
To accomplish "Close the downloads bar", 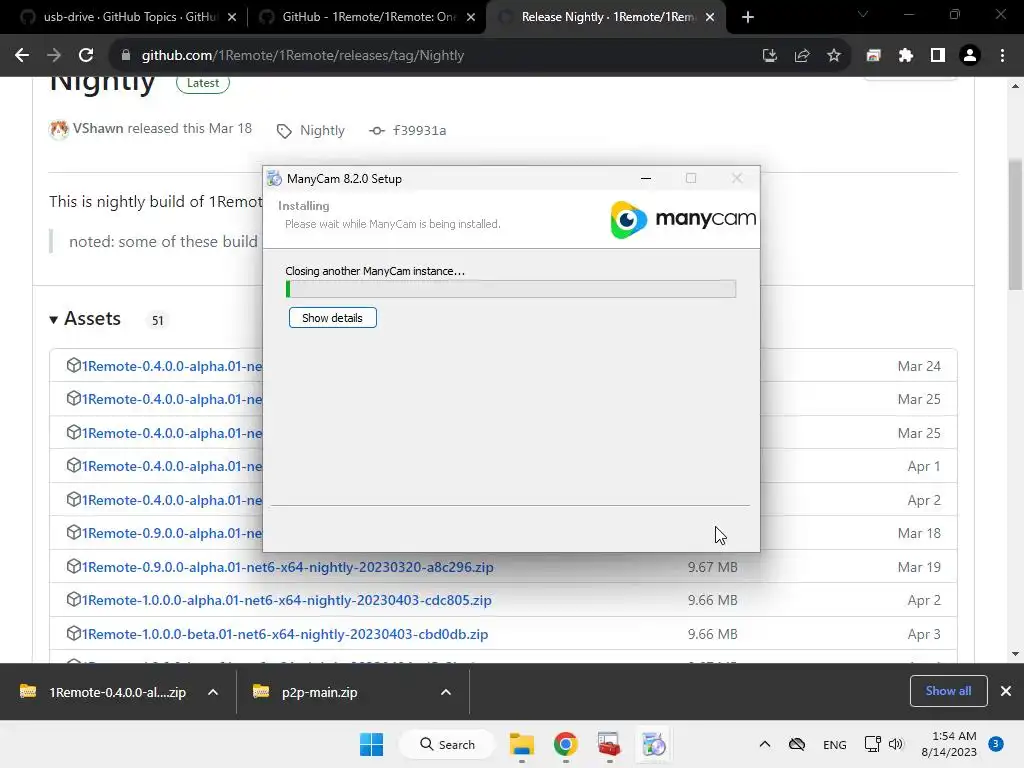I will coord(1006,691).
